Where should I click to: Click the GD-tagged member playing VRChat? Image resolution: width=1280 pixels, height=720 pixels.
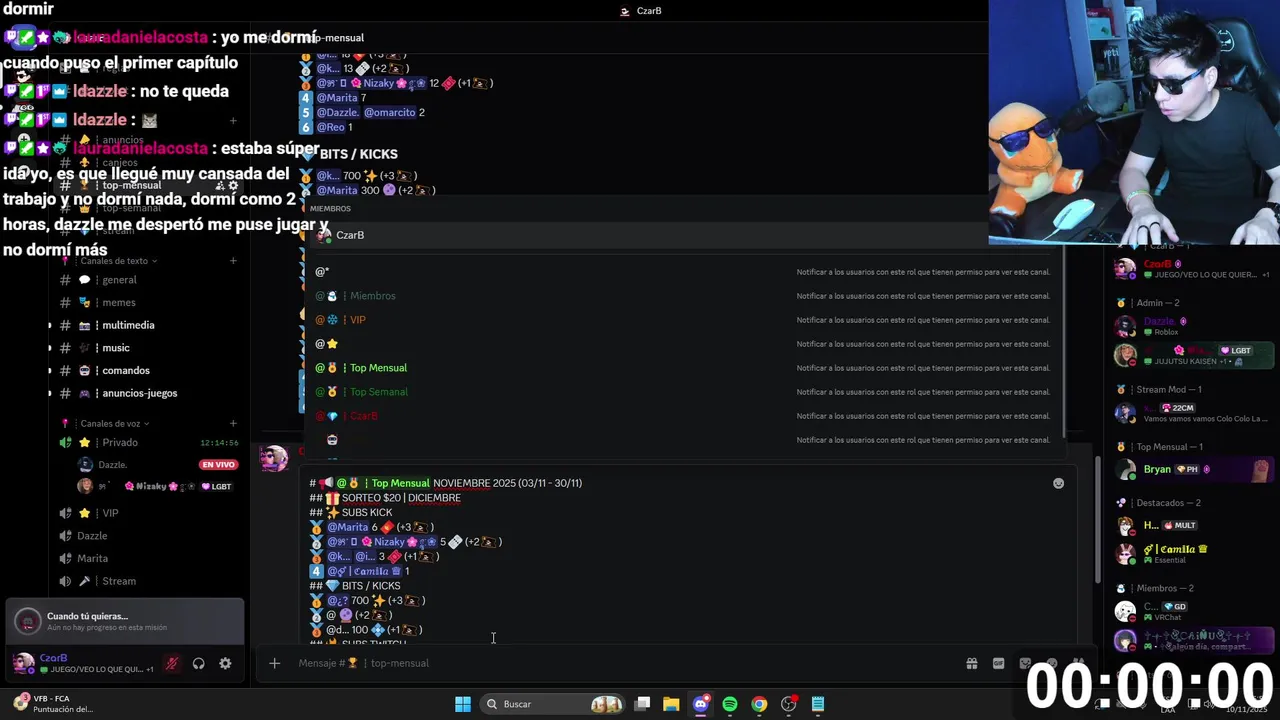(1193, 611)
